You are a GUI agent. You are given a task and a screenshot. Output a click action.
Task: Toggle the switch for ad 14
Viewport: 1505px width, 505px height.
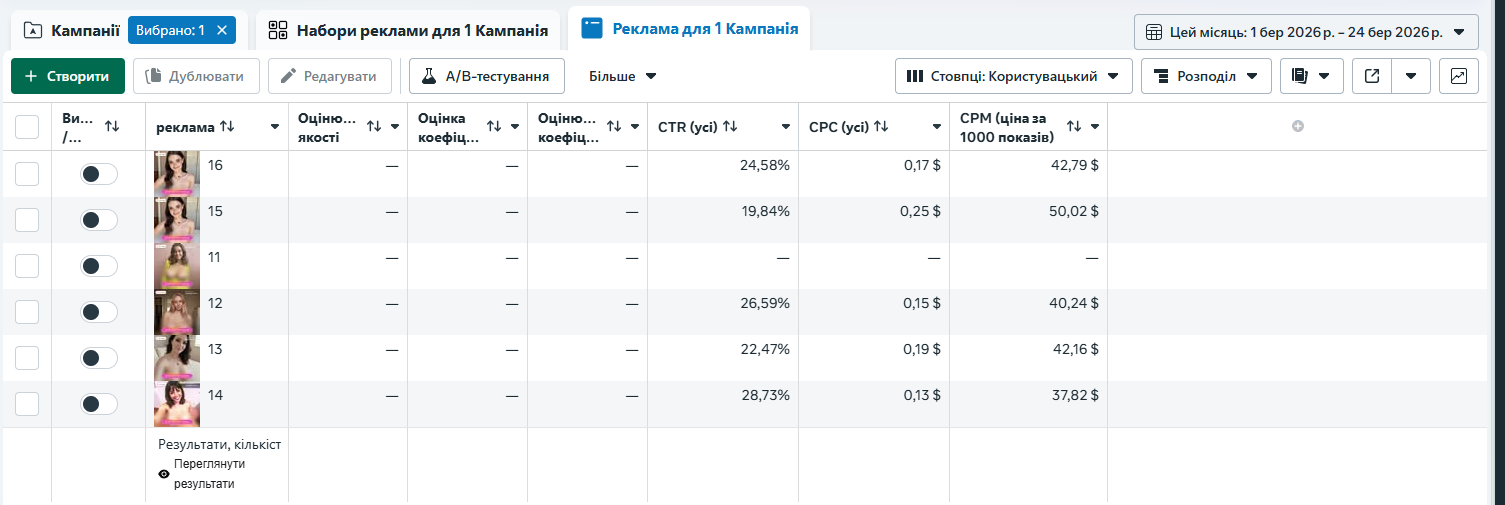99,404
